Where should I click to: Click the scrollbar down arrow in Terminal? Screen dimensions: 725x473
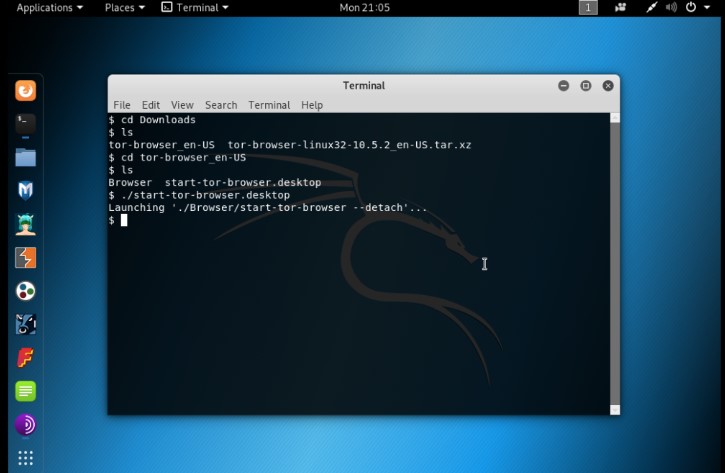615,410
